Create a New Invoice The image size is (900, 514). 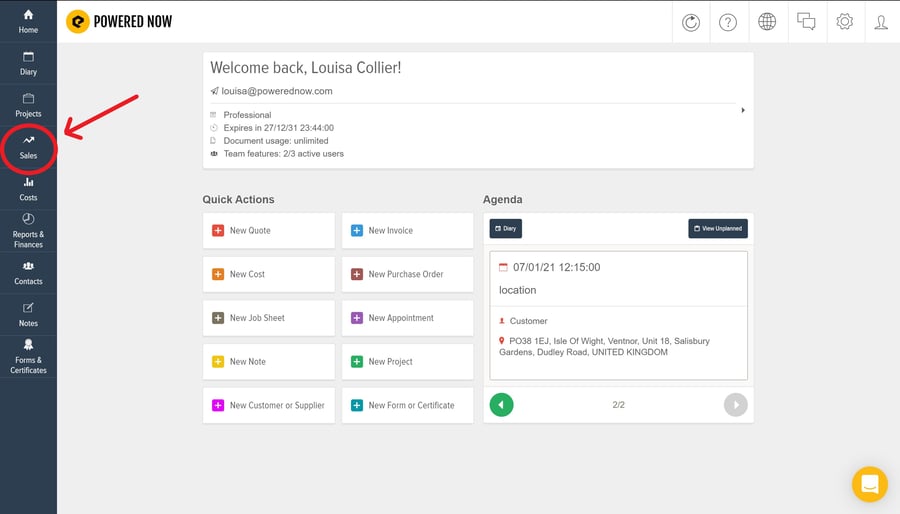coord(407,231)
